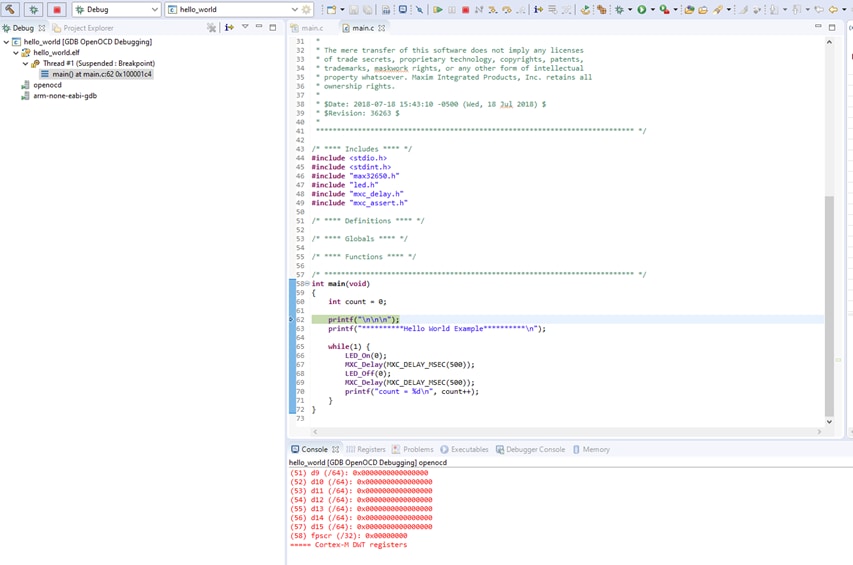Click the New file wizard icon
Viewport: 853px width, 565px height.
(331, 10)
